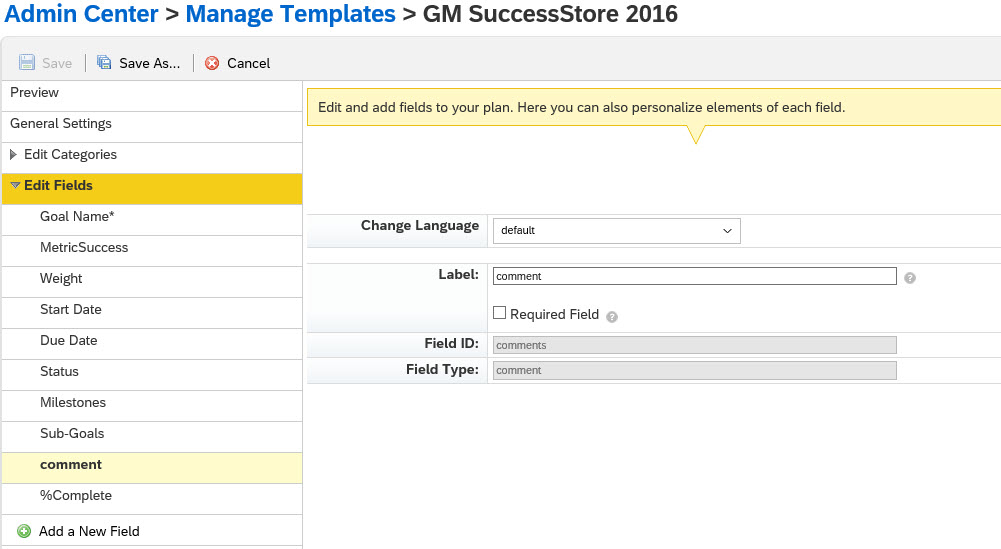Click the yellow help tip about editing fields

tap(654, 107)
